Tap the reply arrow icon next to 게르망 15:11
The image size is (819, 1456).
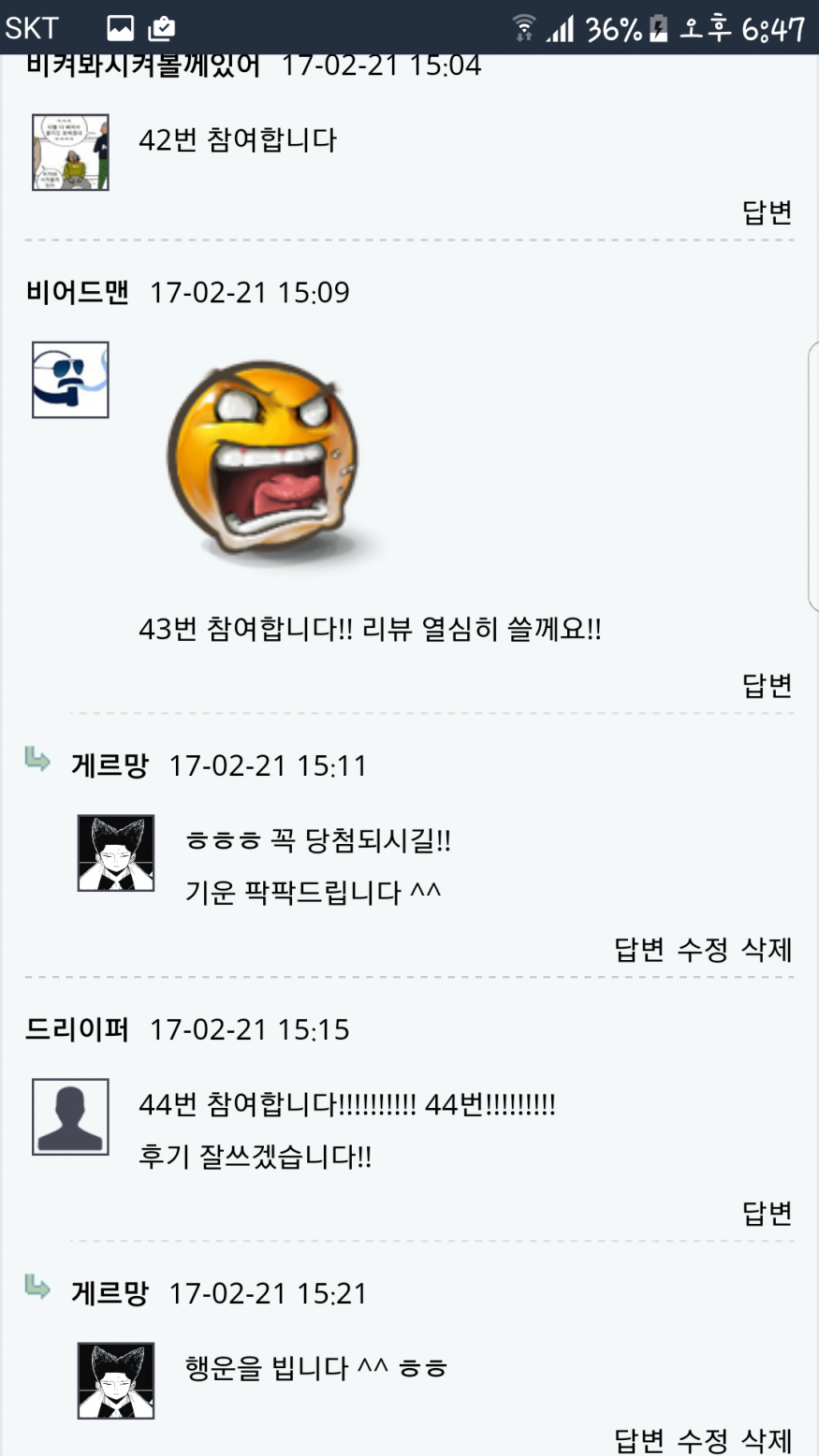[37, 759]
